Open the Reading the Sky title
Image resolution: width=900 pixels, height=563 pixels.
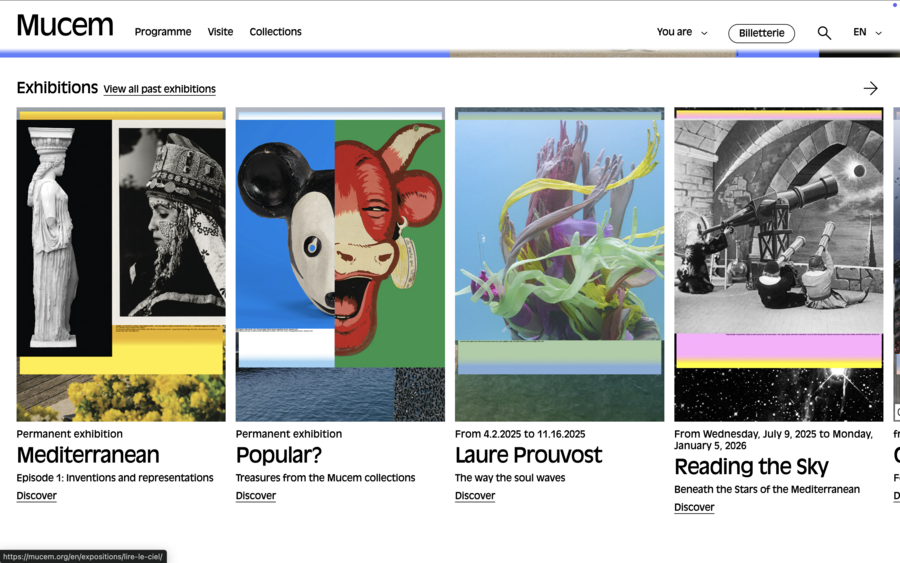click(x=751, y=467)
